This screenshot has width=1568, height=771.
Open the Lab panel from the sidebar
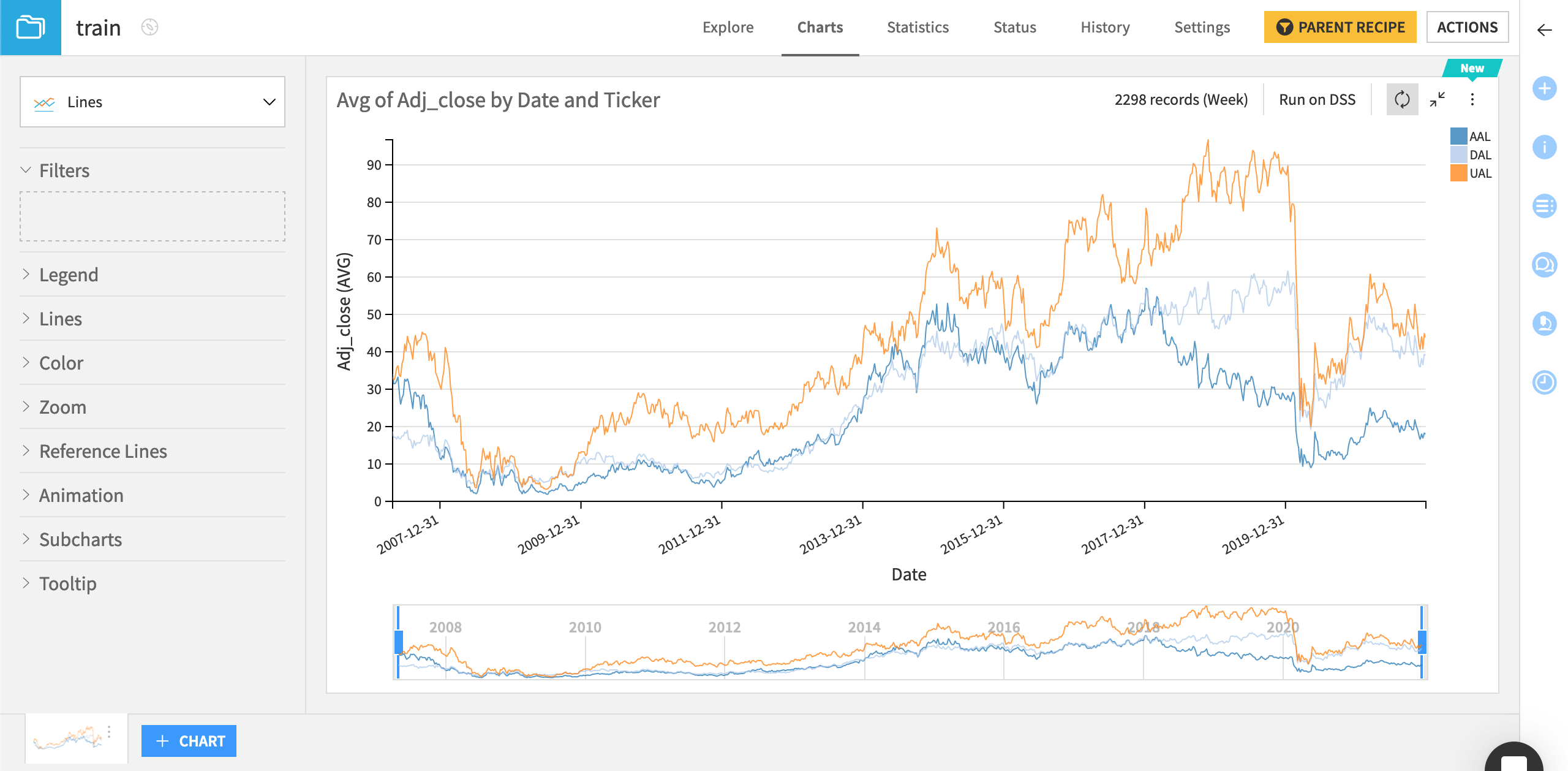(1544, 324)
